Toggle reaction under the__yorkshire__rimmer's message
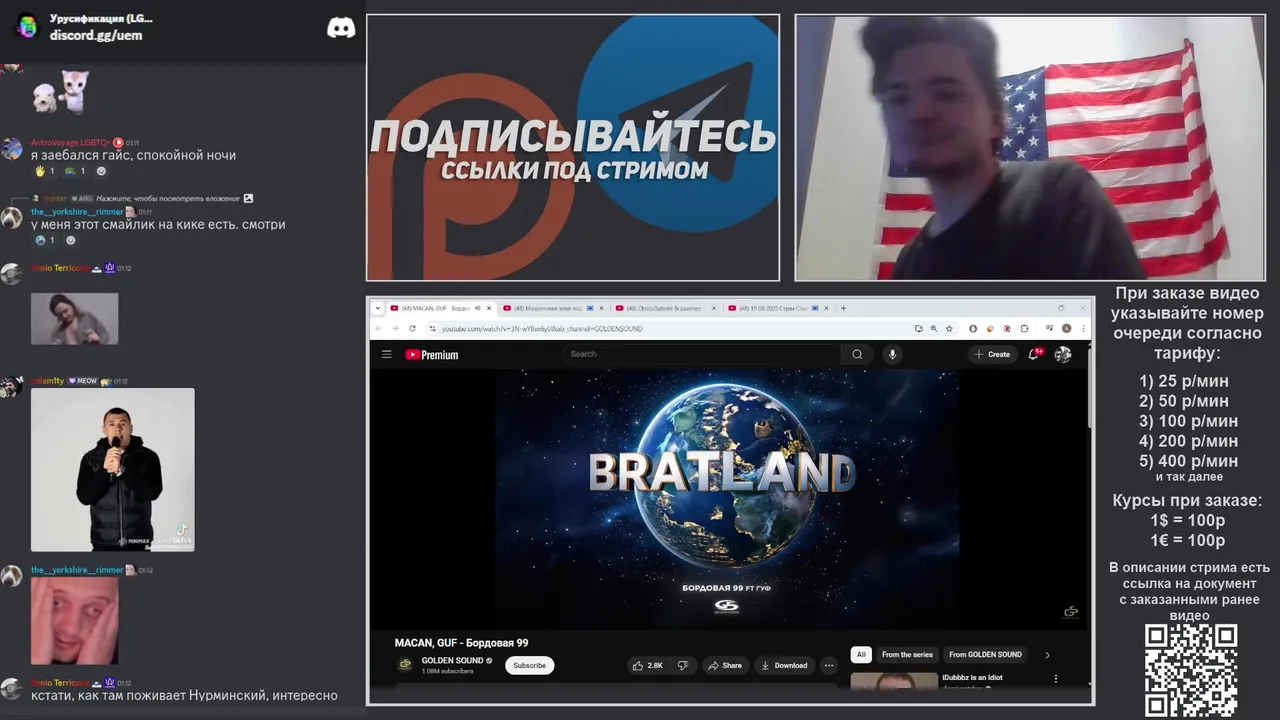The width and height of the screenshot is (1280, 720). pyautogui.click(x=44, y=240)
